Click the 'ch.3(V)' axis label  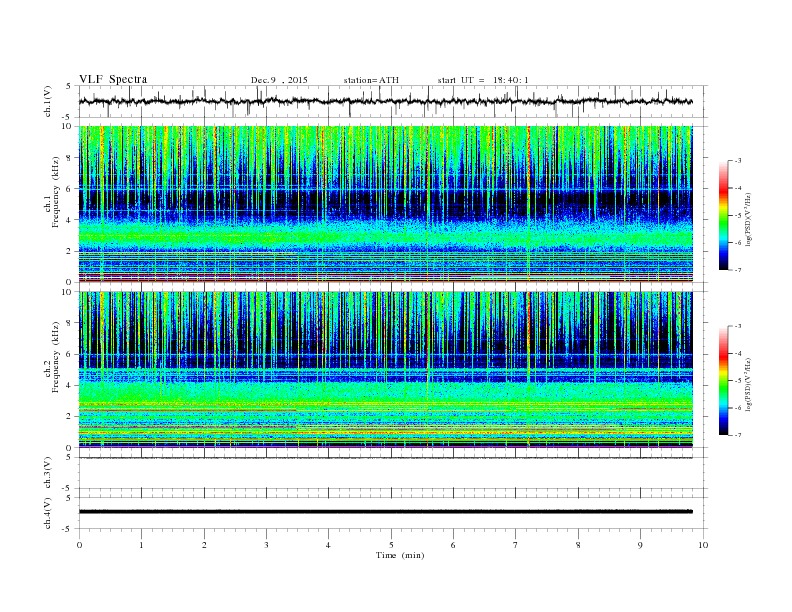point(48,473)
